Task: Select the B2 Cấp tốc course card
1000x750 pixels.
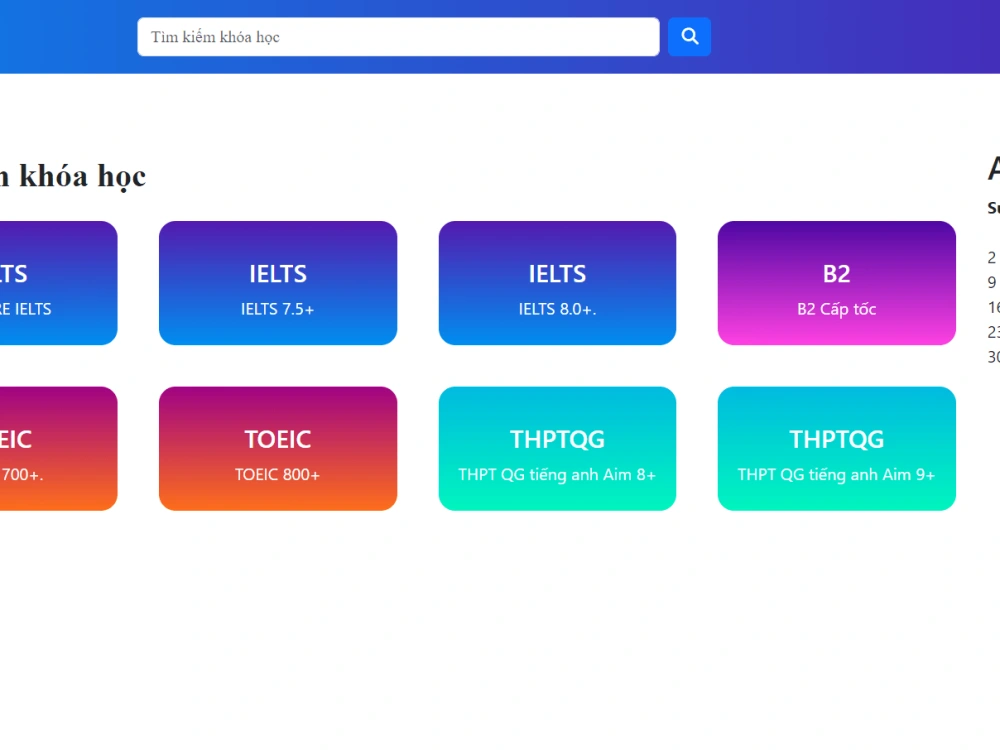Action: coord(836,283)
